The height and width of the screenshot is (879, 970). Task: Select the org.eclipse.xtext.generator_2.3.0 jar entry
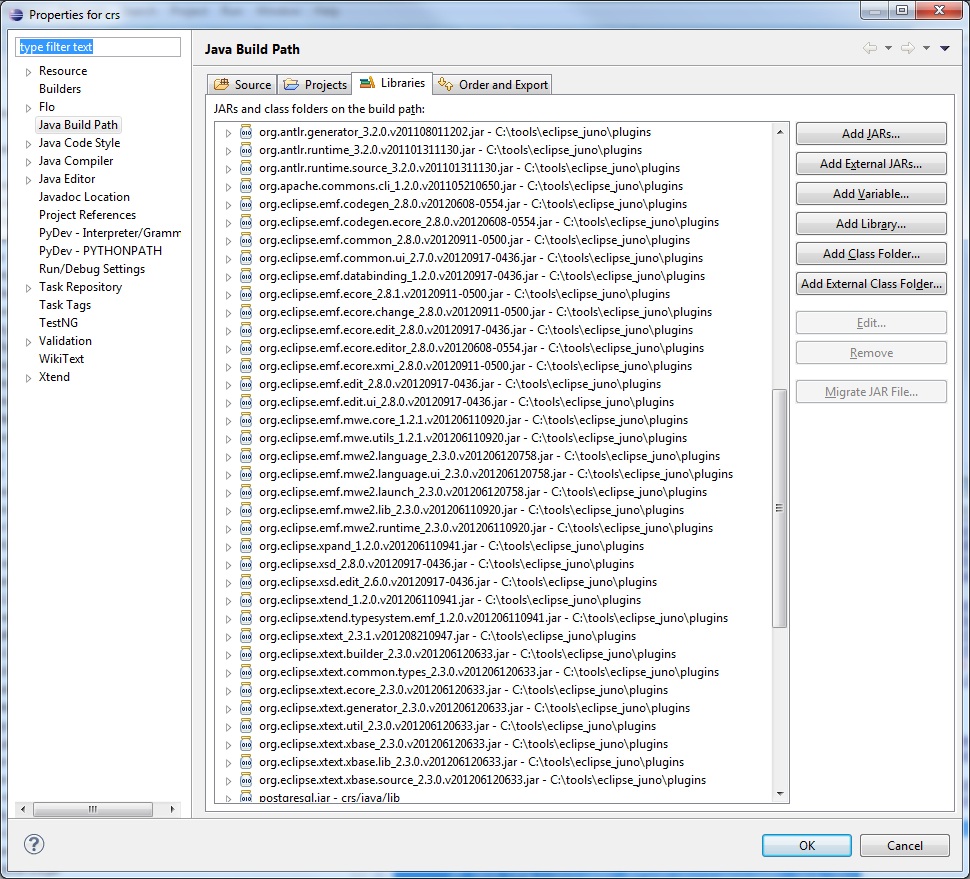[474, 708]
